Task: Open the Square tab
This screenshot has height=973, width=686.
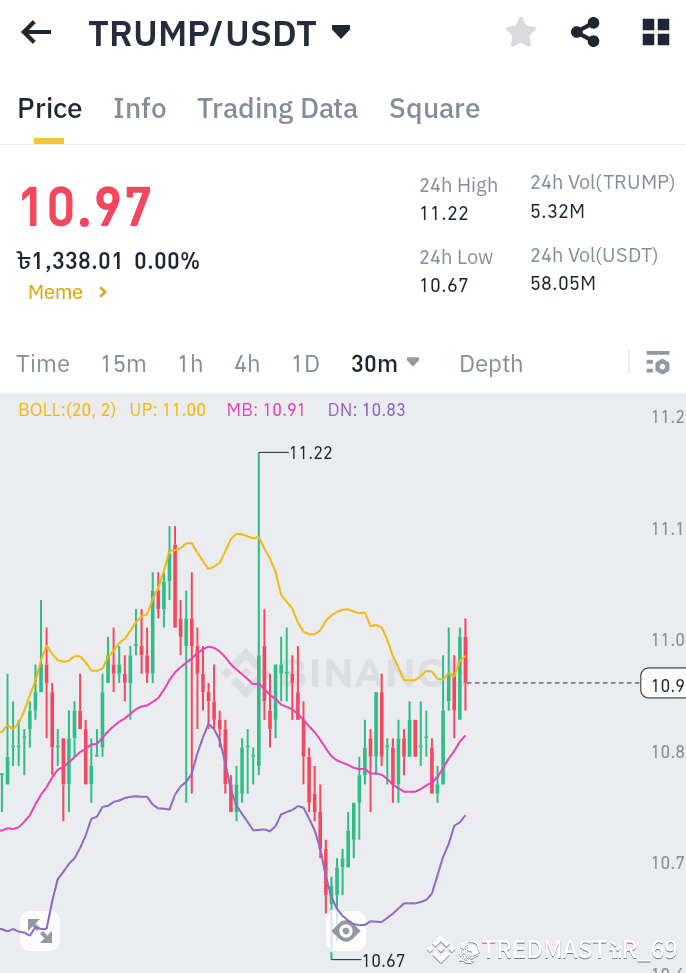Action: (x=435, y=108)
